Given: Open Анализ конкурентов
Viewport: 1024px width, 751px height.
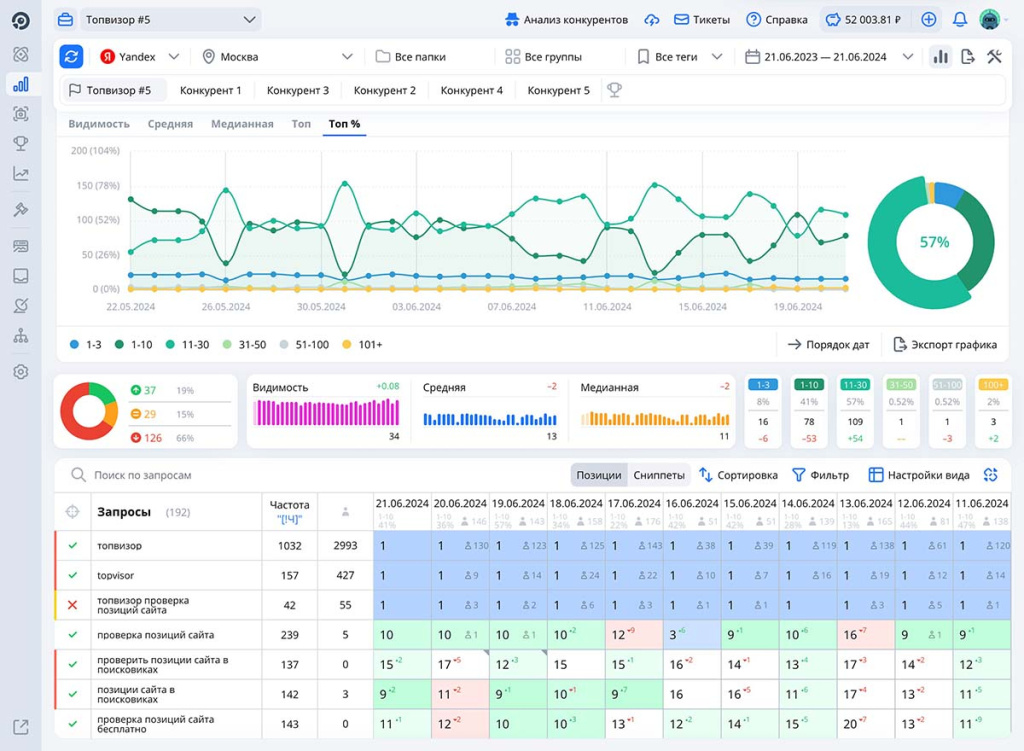Looking at the screenshot, I should (566, 20).
